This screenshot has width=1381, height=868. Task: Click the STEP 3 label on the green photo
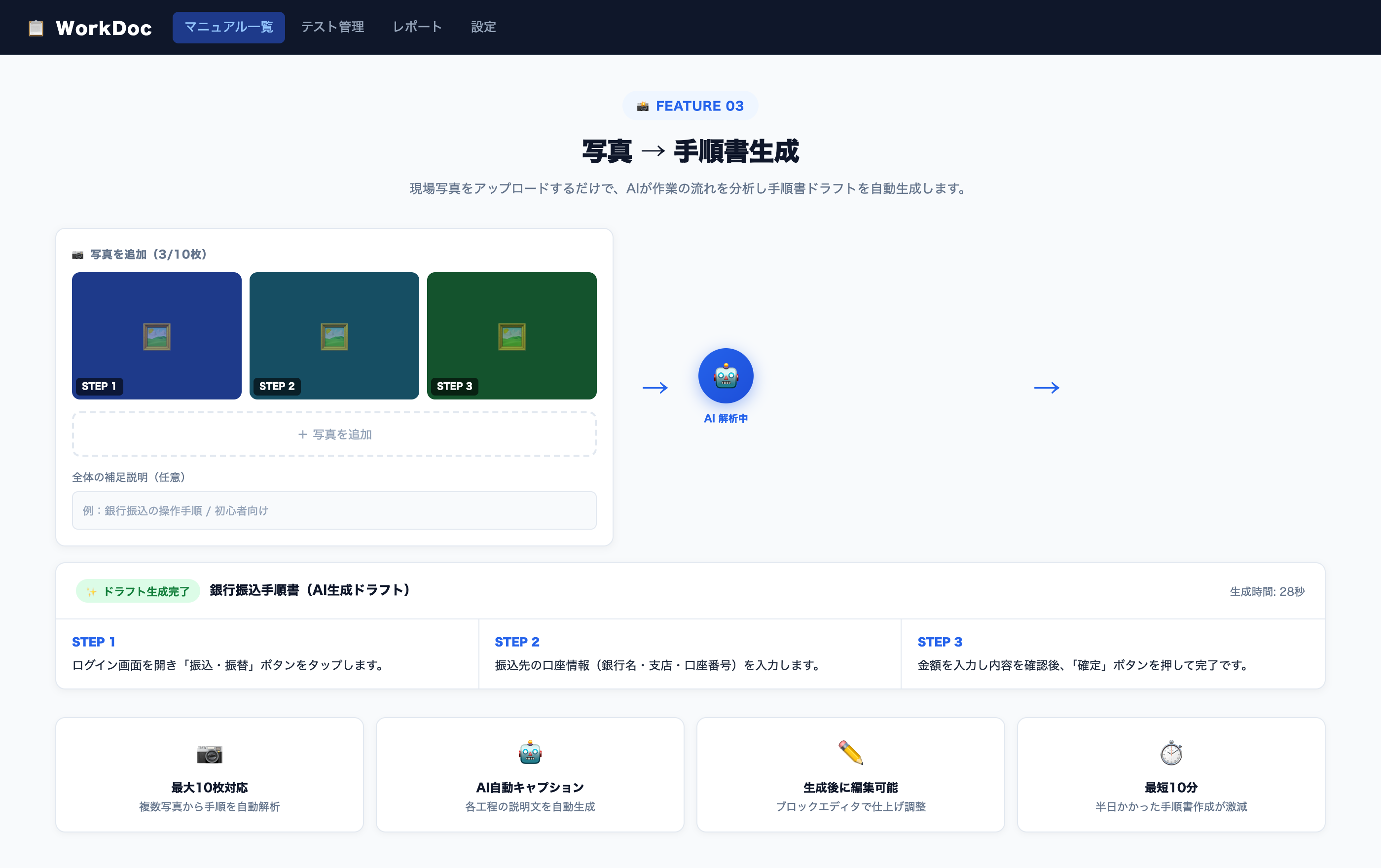pos(455,386)
